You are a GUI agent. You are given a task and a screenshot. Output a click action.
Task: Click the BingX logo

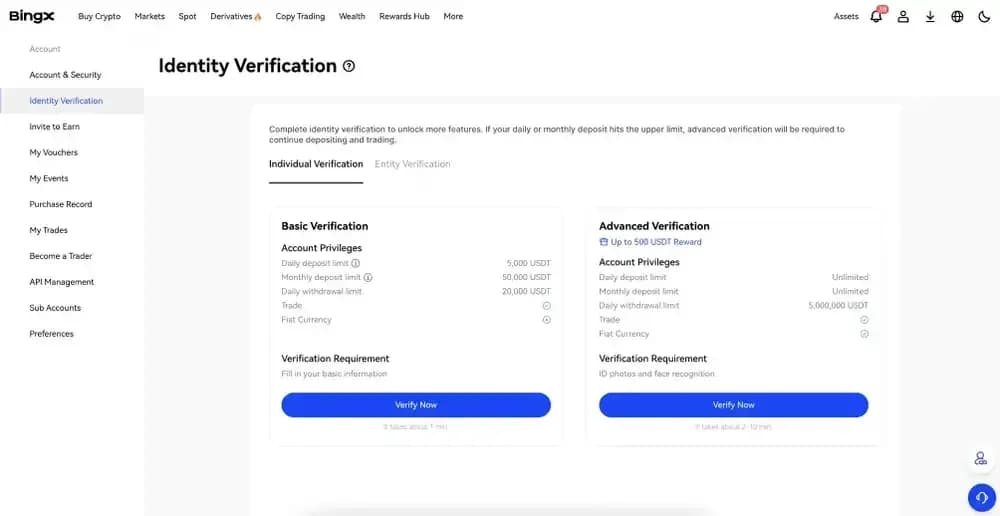[x=32, y=17]
